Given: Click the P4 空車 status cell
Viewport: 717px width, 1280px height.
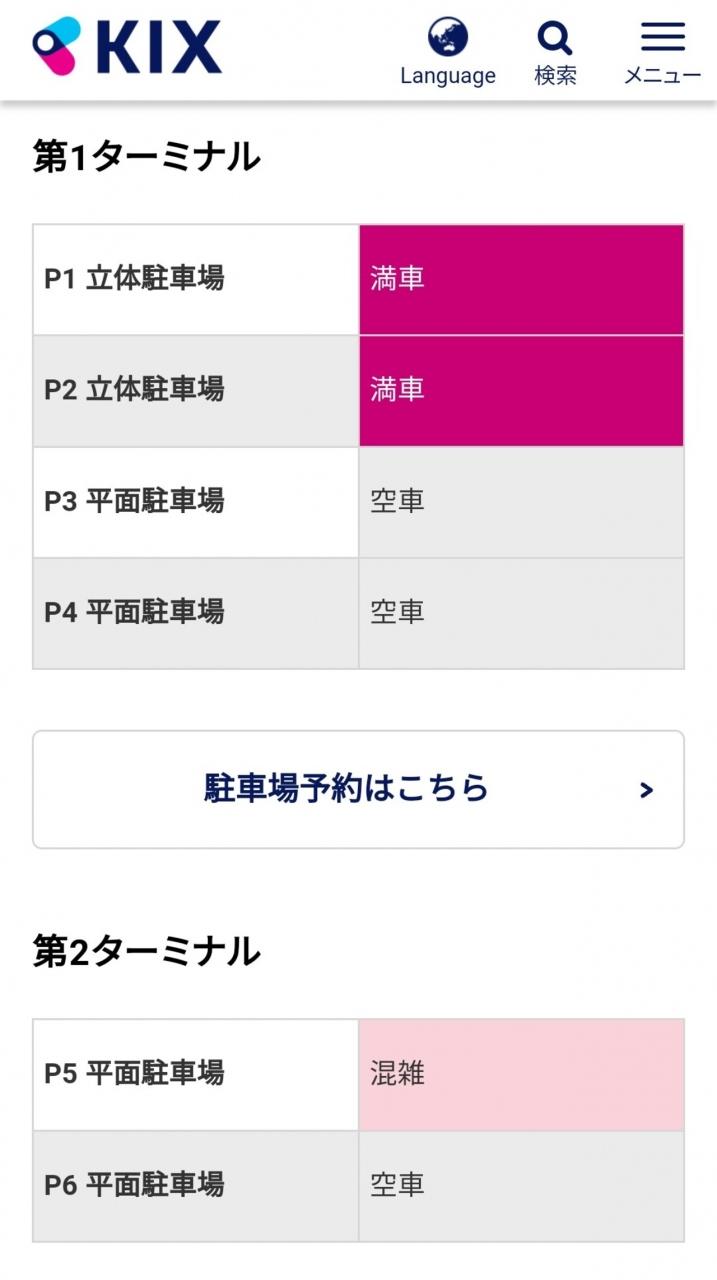Looking at the screenshot, I should (x=521, y=612).
